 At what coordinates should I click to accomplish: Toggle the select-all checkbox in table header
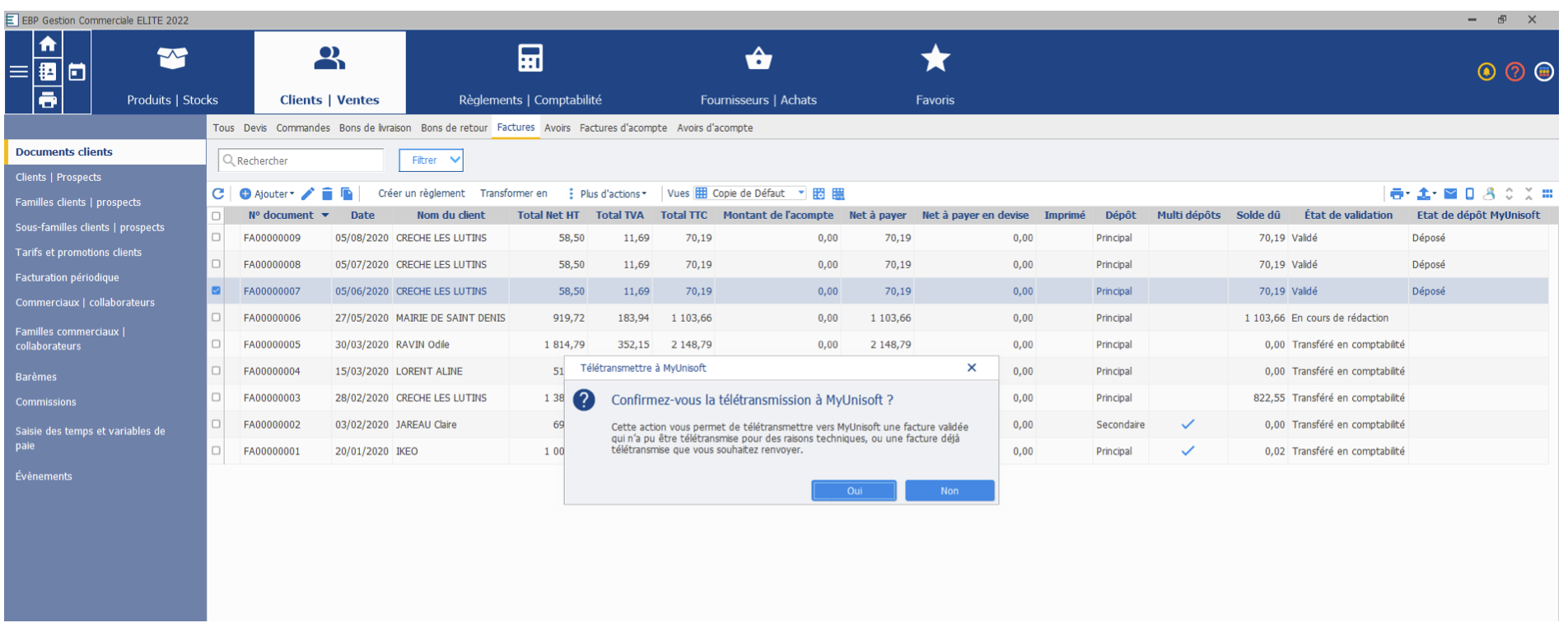point(217,216)
